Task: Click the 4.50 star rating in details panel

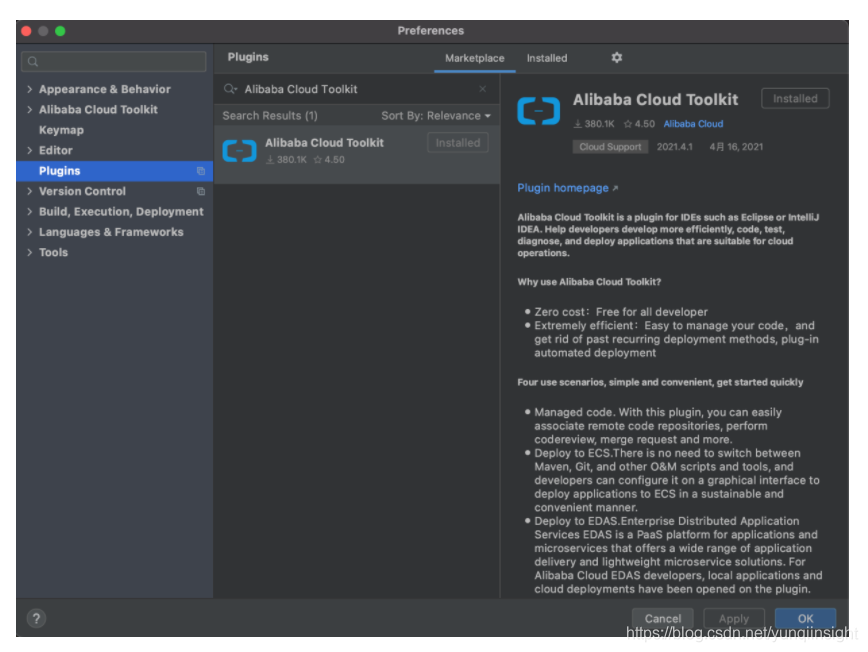Action: [639, 124]
